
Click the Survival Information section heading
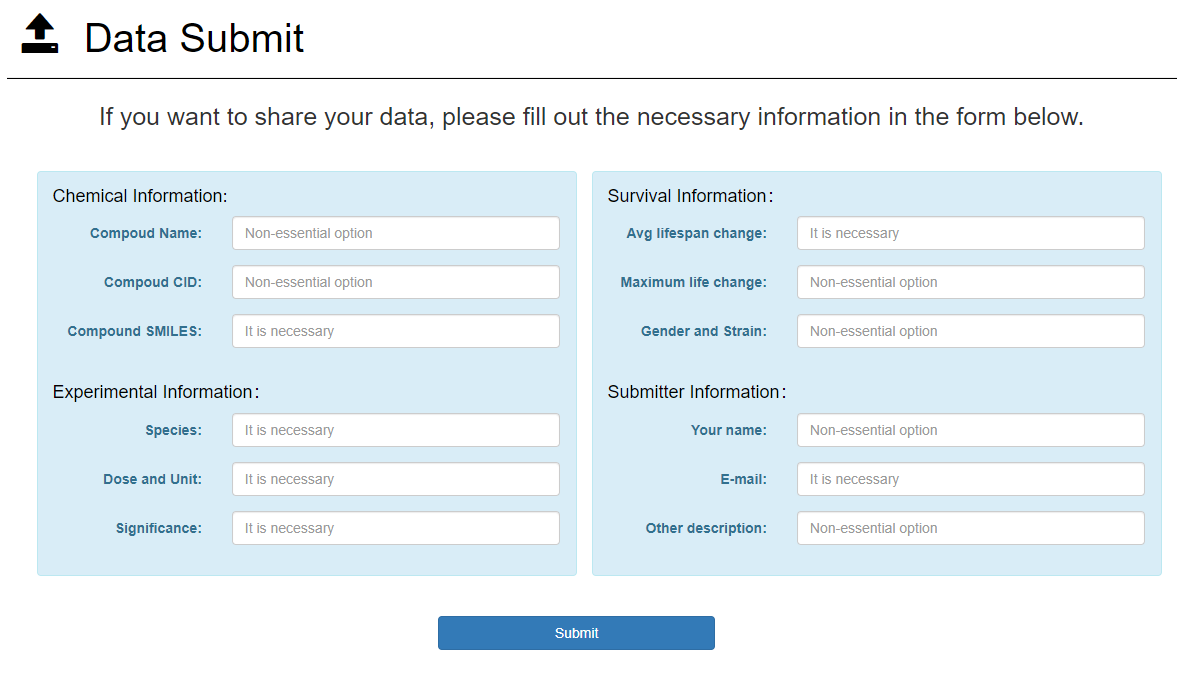pos(690,196)
